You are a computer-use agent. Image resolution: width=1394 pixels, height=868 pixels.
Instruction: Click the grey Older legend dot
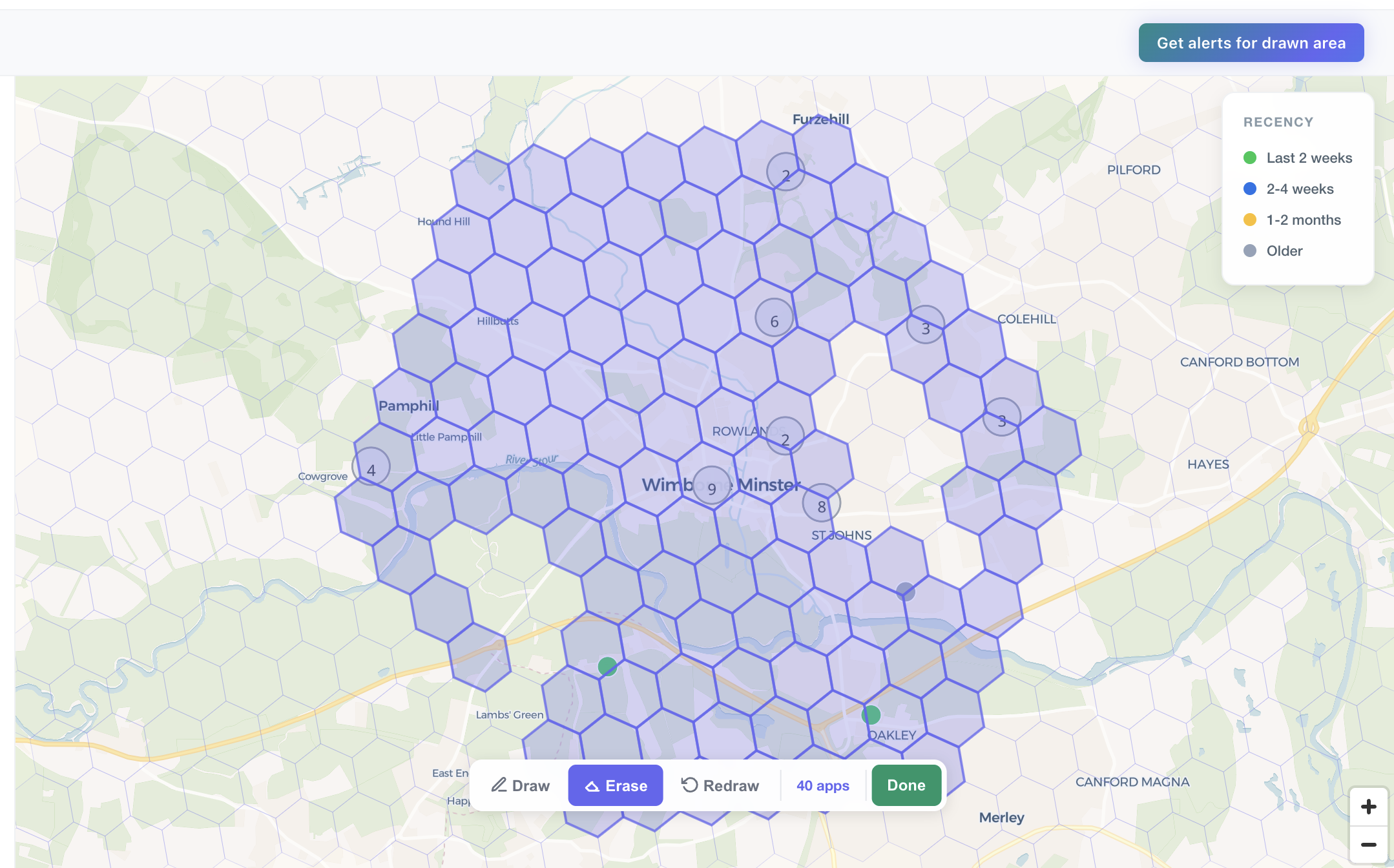point(1250,251)
